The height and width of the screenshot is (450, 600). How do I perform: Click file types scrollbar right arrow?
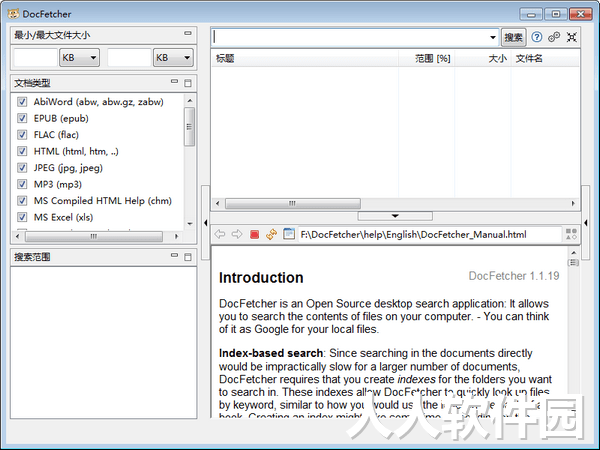tap(176, 236)
